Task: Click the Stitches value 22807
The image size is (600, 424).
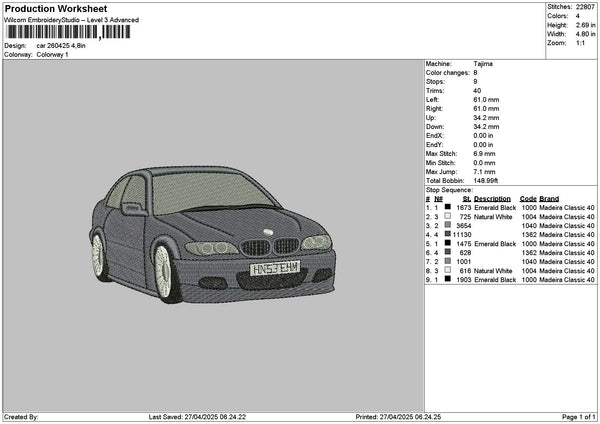Action: 586,6
